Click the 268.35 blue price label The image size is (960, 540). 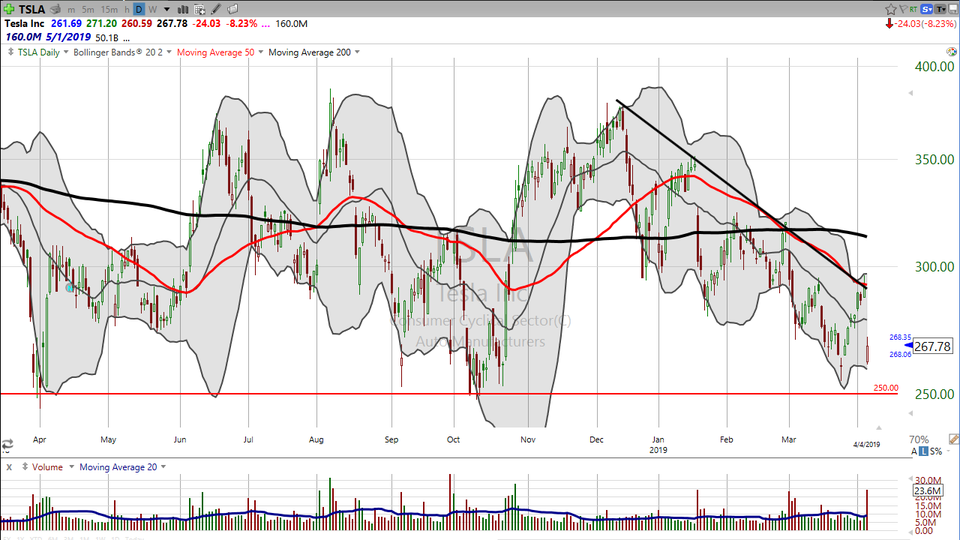[x=900, y=337]
